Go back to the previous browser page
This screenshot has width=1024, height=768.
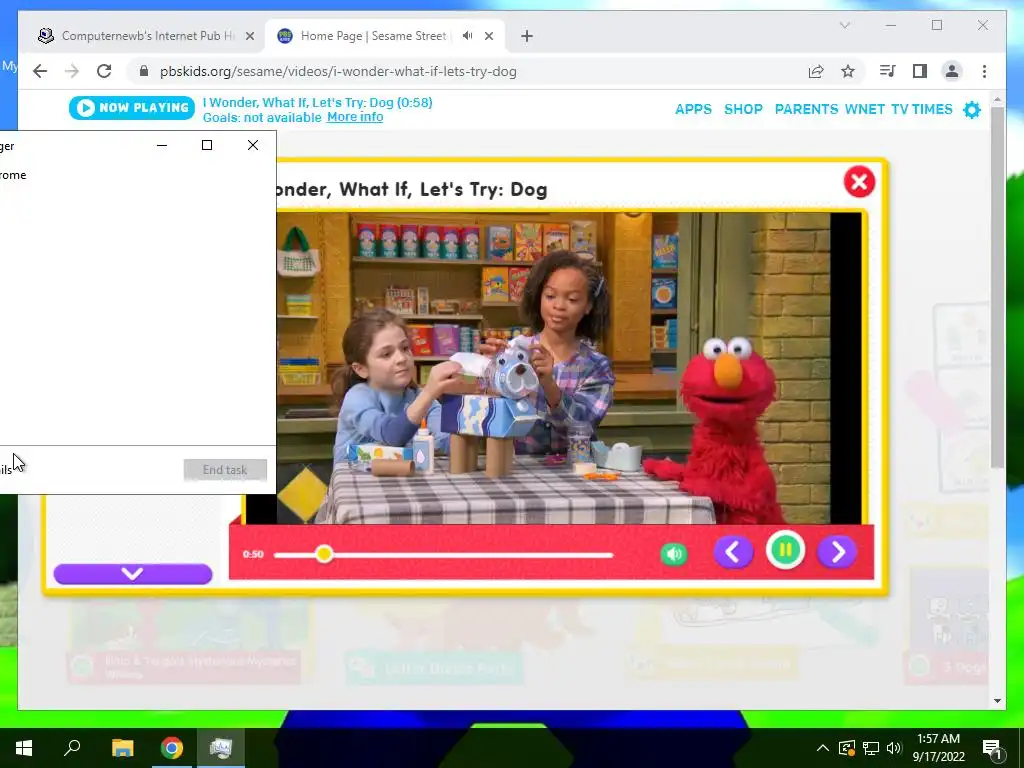[40, 71]
